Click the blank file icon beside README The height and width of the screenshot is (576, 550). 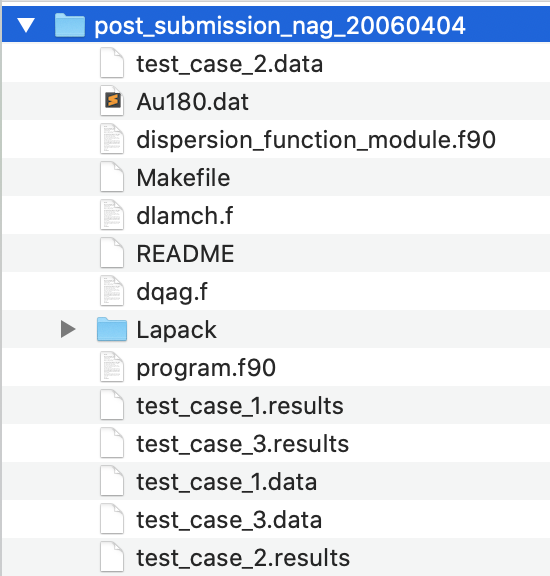[x=112, y=253]
